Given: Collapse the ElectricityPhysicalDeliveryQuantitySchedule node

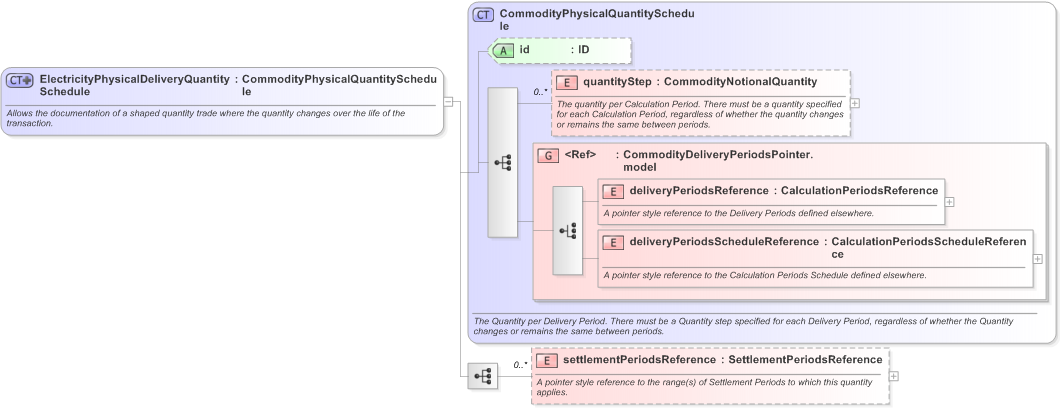Looking at the screenshot, I should coord(448,101).
